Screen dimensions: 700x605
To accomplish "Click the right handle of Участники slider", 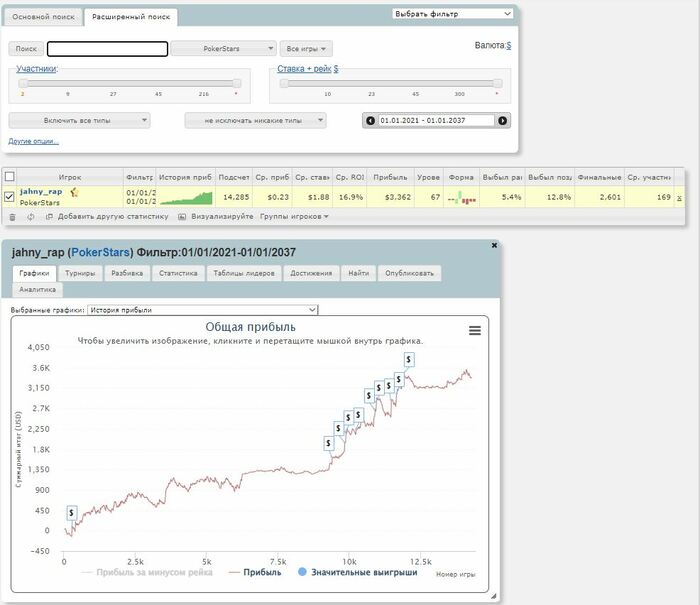I will pyautogui.click(x=237, y=83).
